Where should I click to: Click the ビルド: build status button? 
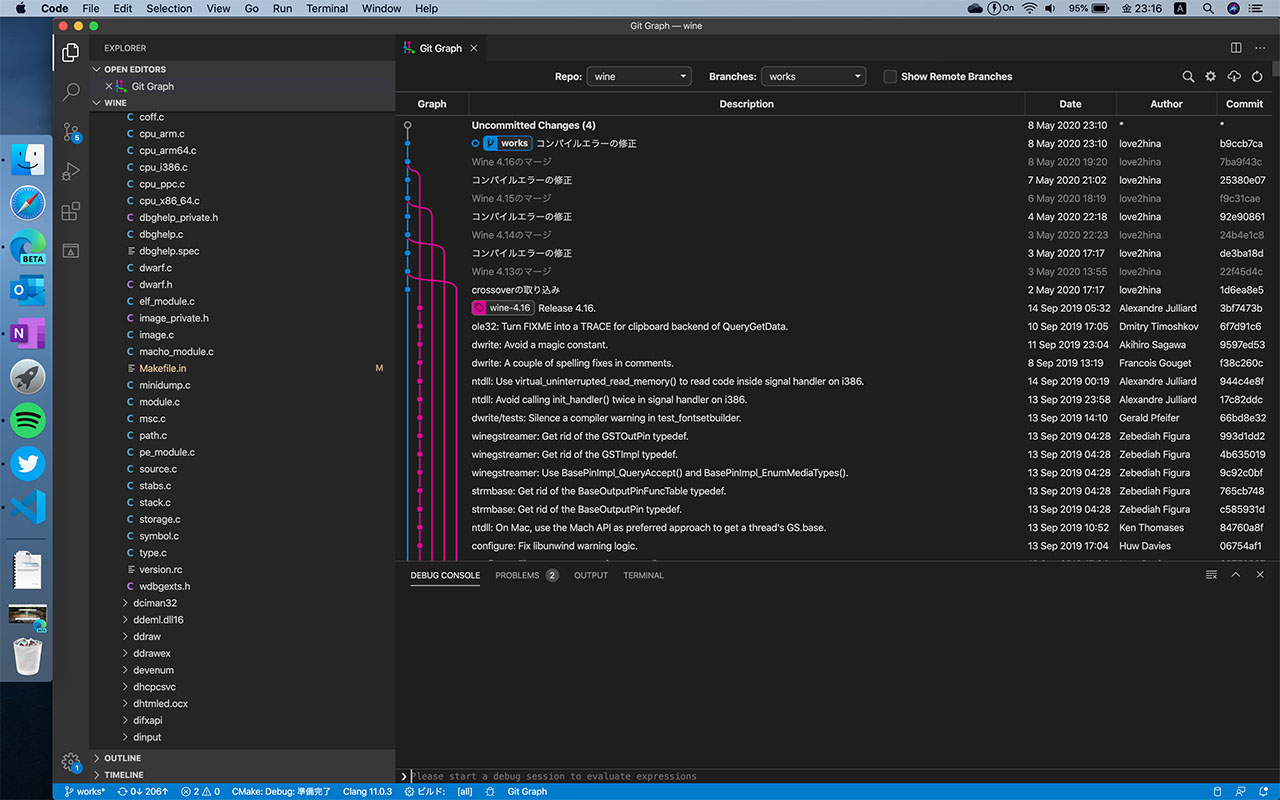tap(426, 791)
